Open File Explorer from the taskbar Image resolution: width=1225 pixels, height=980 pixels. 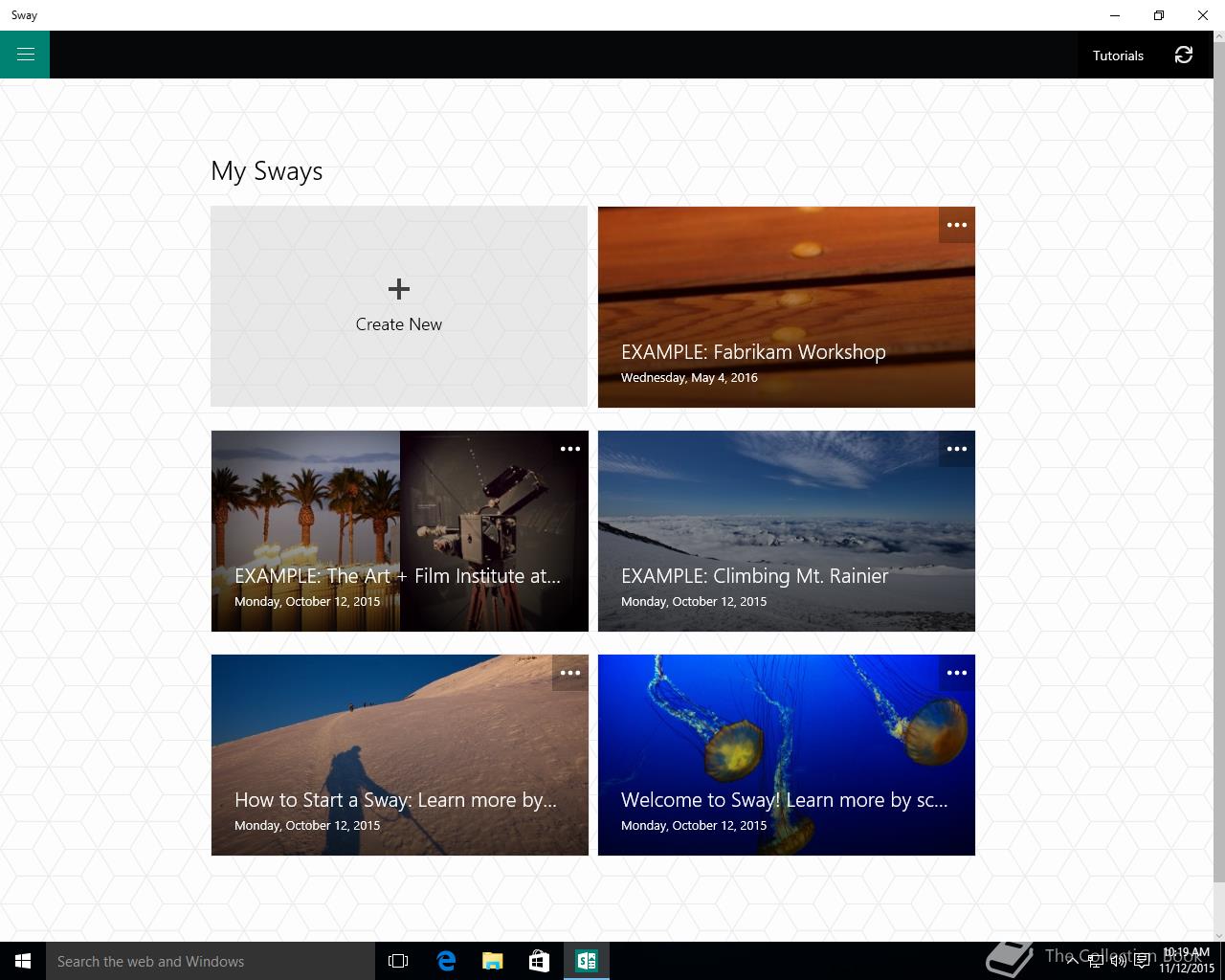click(493, 961)
